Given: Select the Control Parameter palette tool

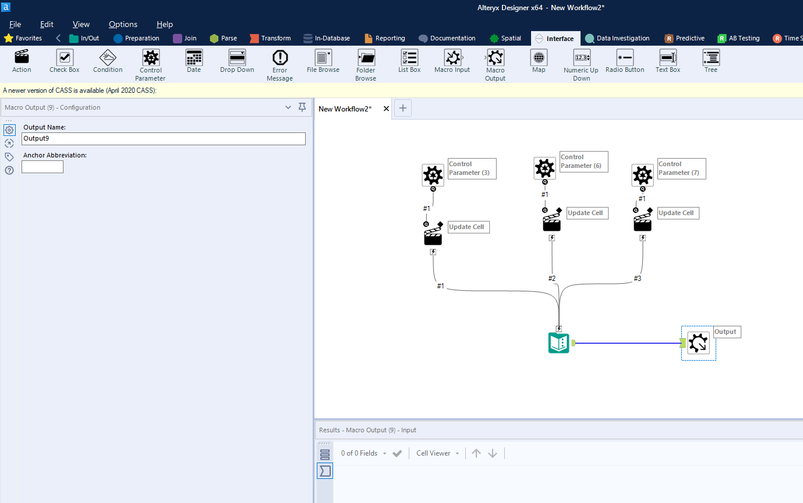Looking at the screenshot, I should coord(151,65).
